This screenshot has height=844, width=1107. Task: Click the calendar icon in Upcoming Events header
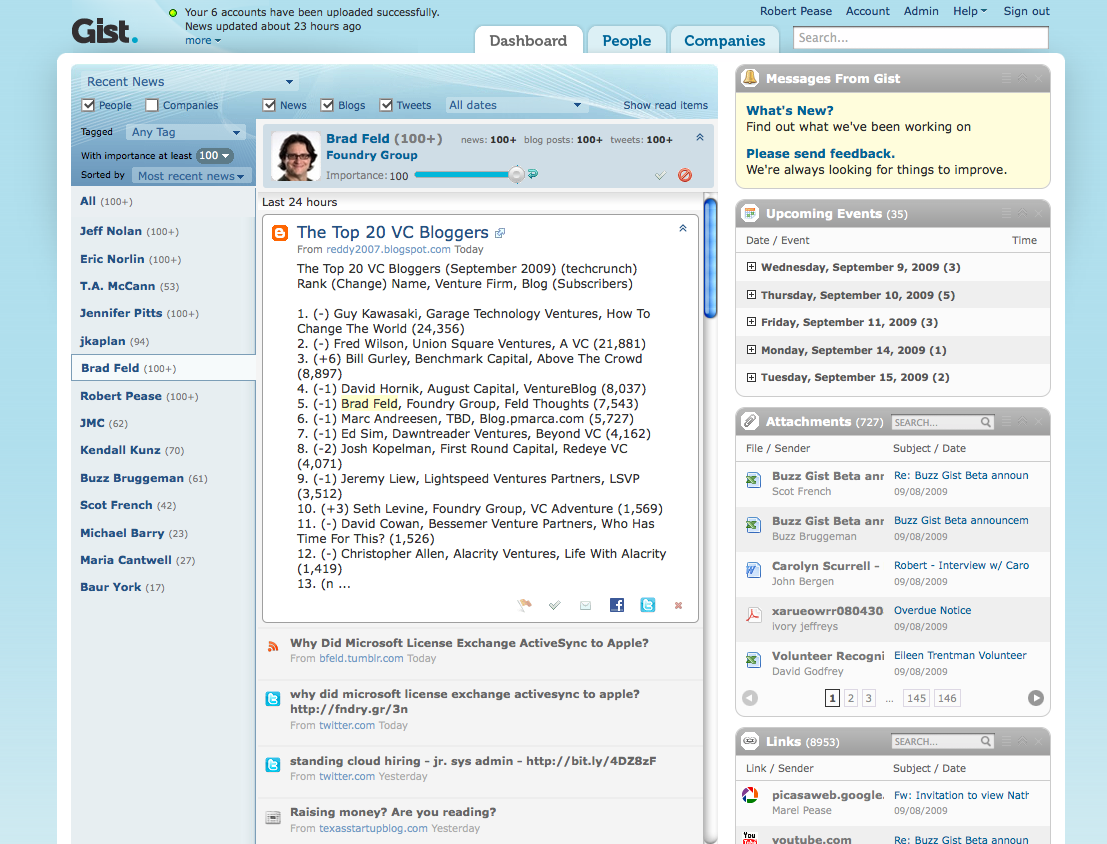[750, 213]
